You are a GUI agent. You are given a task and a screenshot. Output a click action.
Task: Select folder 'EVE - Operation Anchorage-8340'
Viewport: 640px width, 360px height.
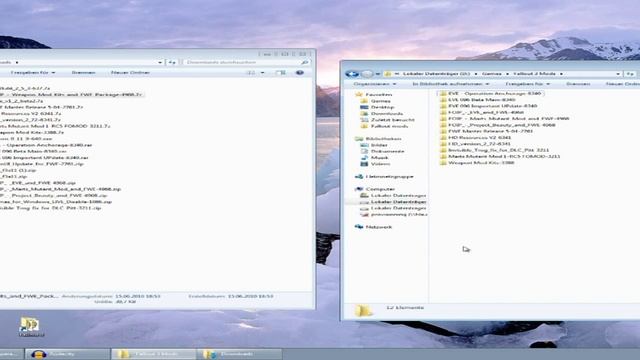pos(494,93)
